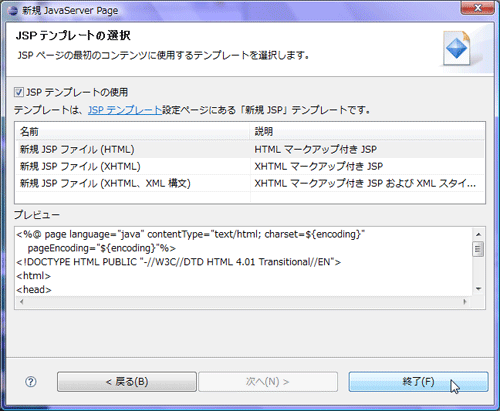Click the <html> line in preview
Image resolution: width=500 pixels, height=411 pixels.
point(33,276)
